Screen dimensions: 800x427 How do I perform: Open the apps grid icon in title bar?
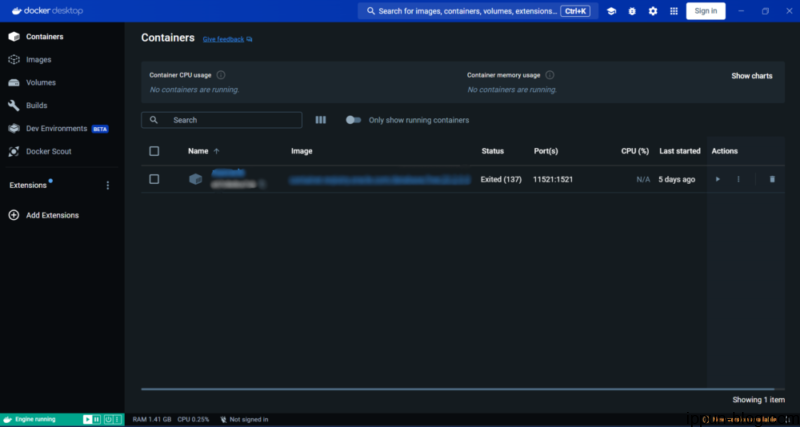(x=674, y=11)
